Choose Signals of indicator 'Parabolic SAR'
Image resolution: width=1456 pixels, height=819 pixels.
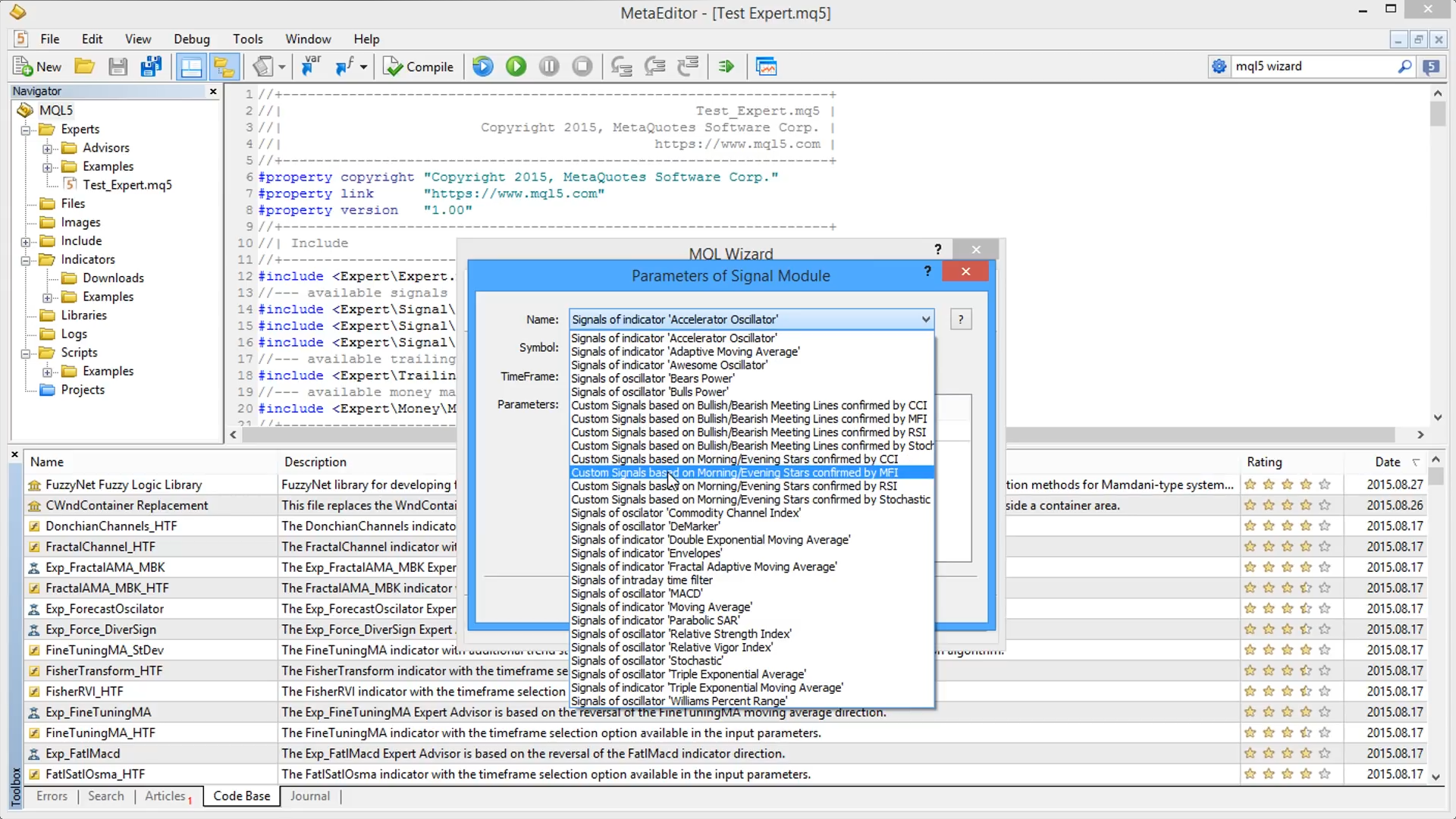752,620
